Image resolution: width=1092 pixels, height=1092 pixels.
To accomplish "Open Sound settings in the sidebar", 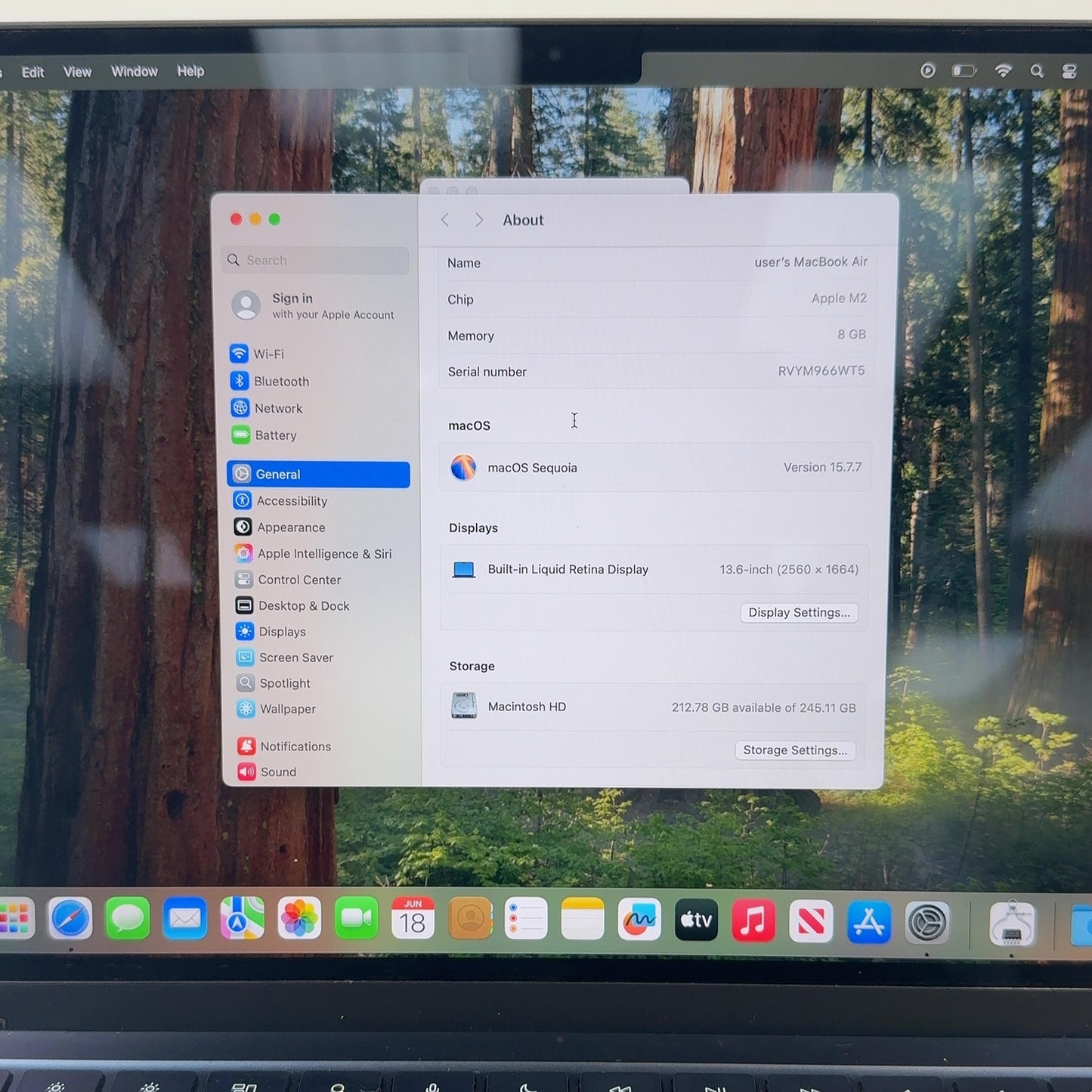I will pos(267,772).
